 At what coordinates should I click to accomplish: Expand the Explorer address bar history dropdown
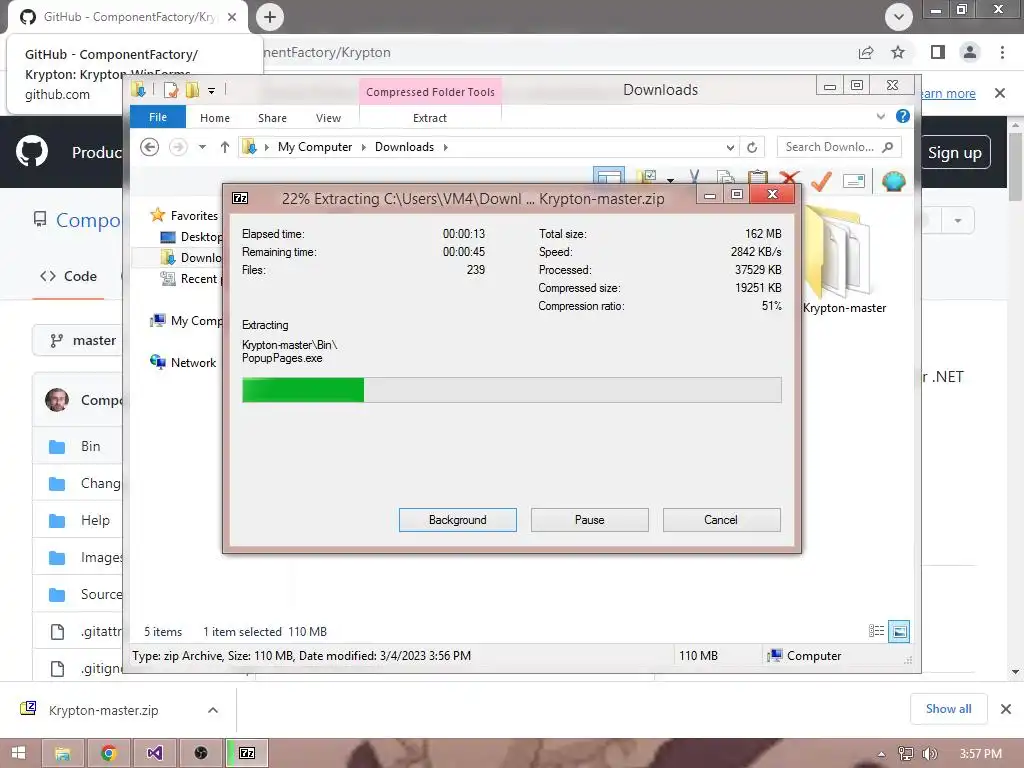730,148
